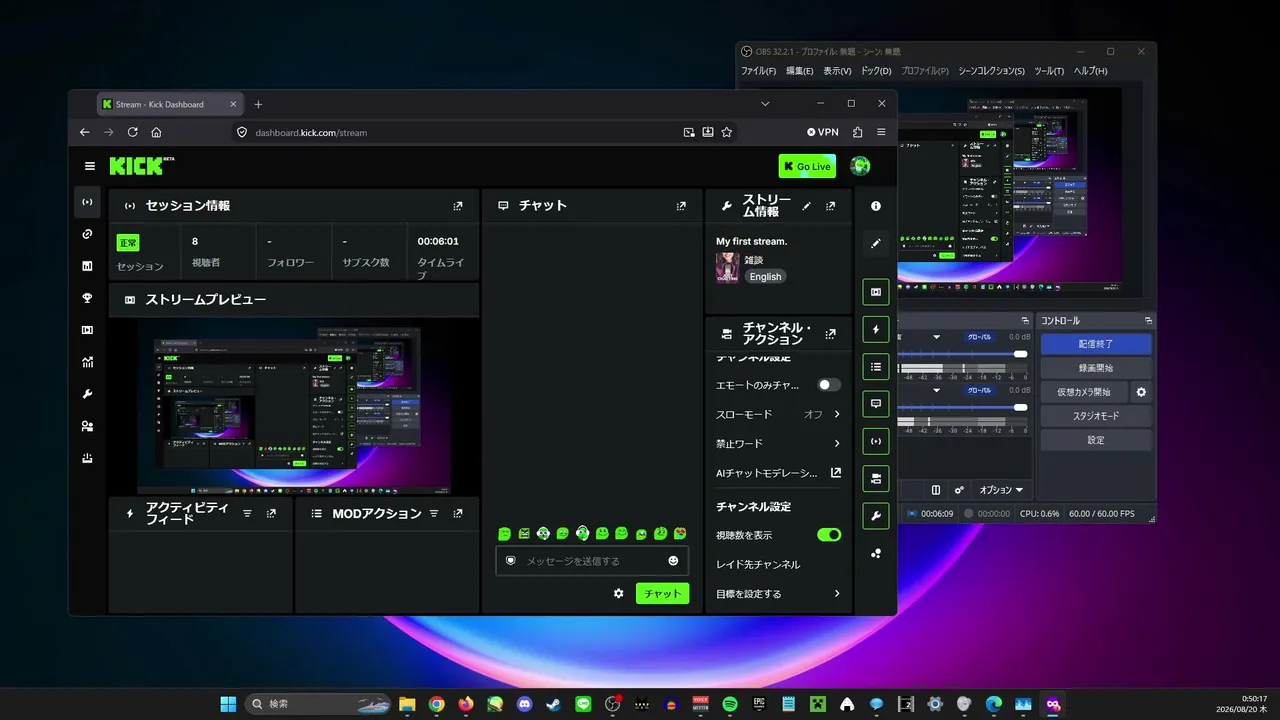Click the second OBS volume slider handle
The image size is (1280, 720).
tap(1020, 407)
